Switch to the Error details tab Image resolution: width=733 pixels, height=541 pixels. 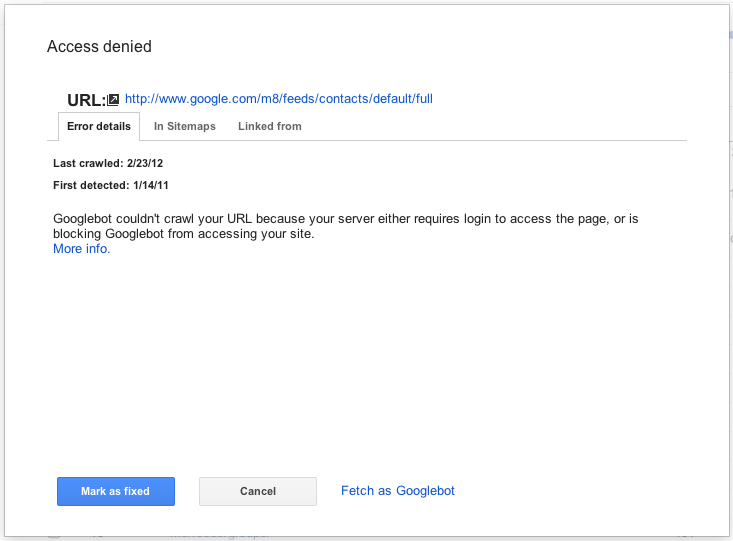pyautogui.click(x=99, y=127)
